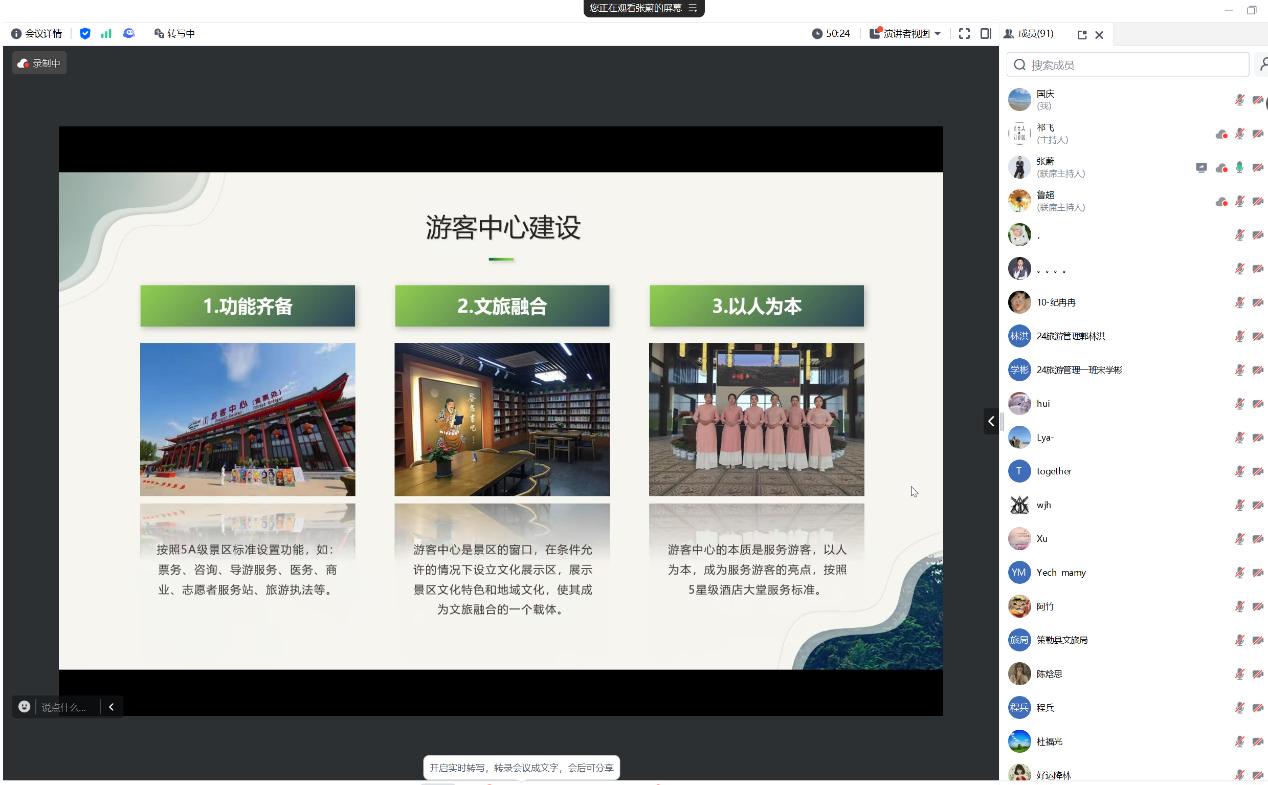Click the 录制中 cloud recording indicator
Image resolution: width=1268 pixels, height=785 pixels.
39,63
